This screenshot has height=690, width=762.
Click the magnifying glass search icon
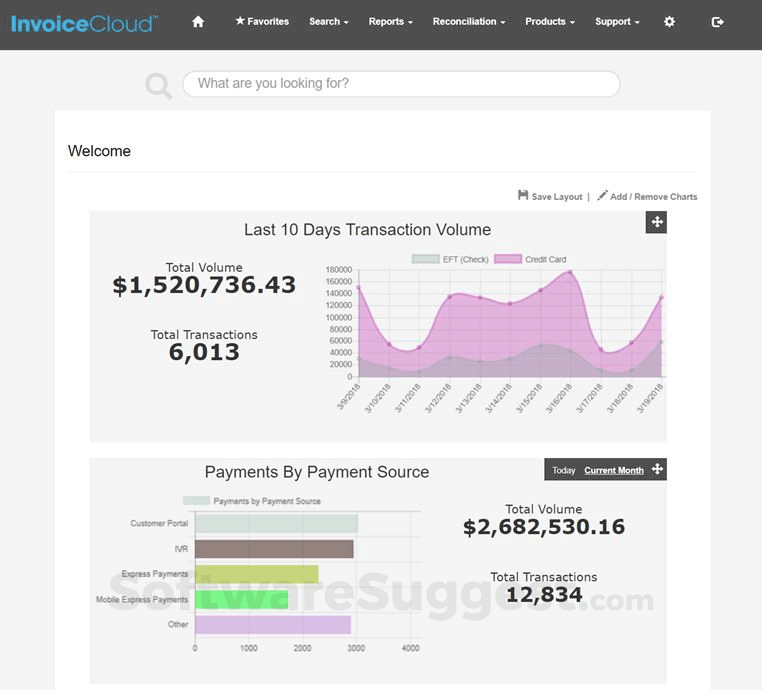coord(158,85)
